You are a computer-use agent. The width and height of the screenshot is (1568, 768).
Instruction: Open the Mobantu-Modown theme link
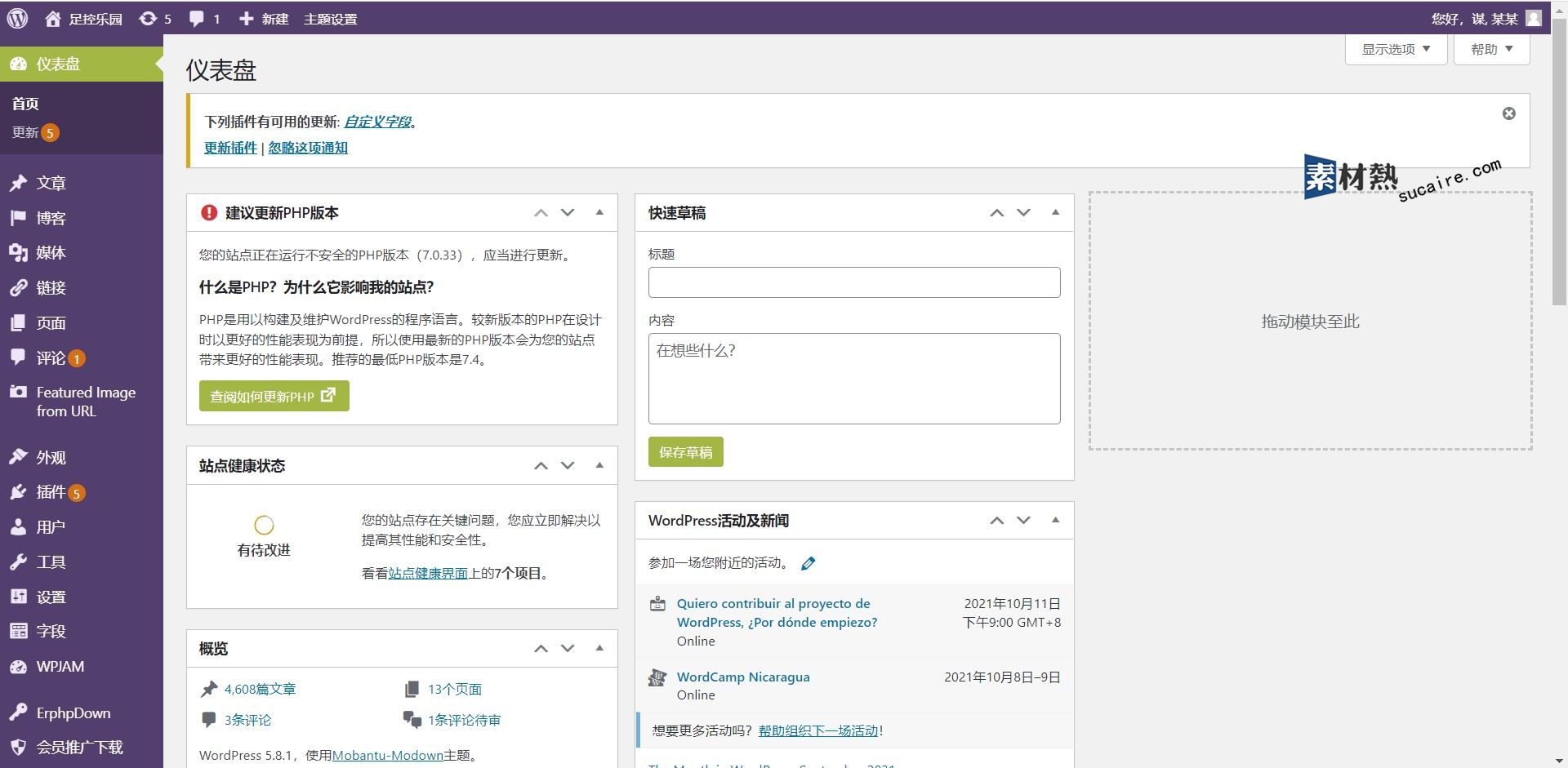[x=387, y=756]
